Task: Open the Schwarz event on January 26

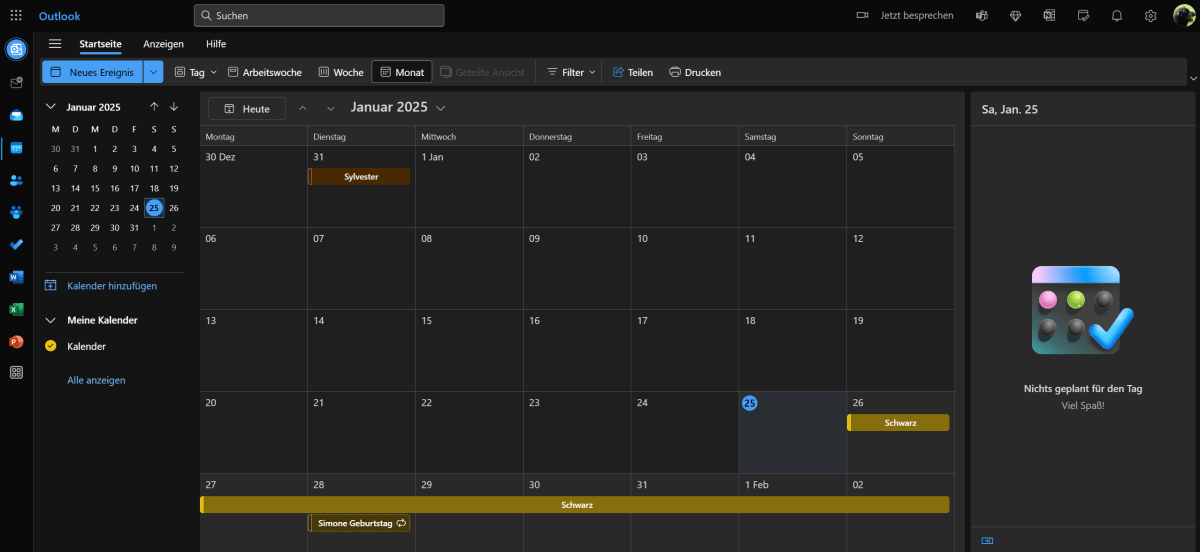Action: pyautogui.click(x=898, y=423)
